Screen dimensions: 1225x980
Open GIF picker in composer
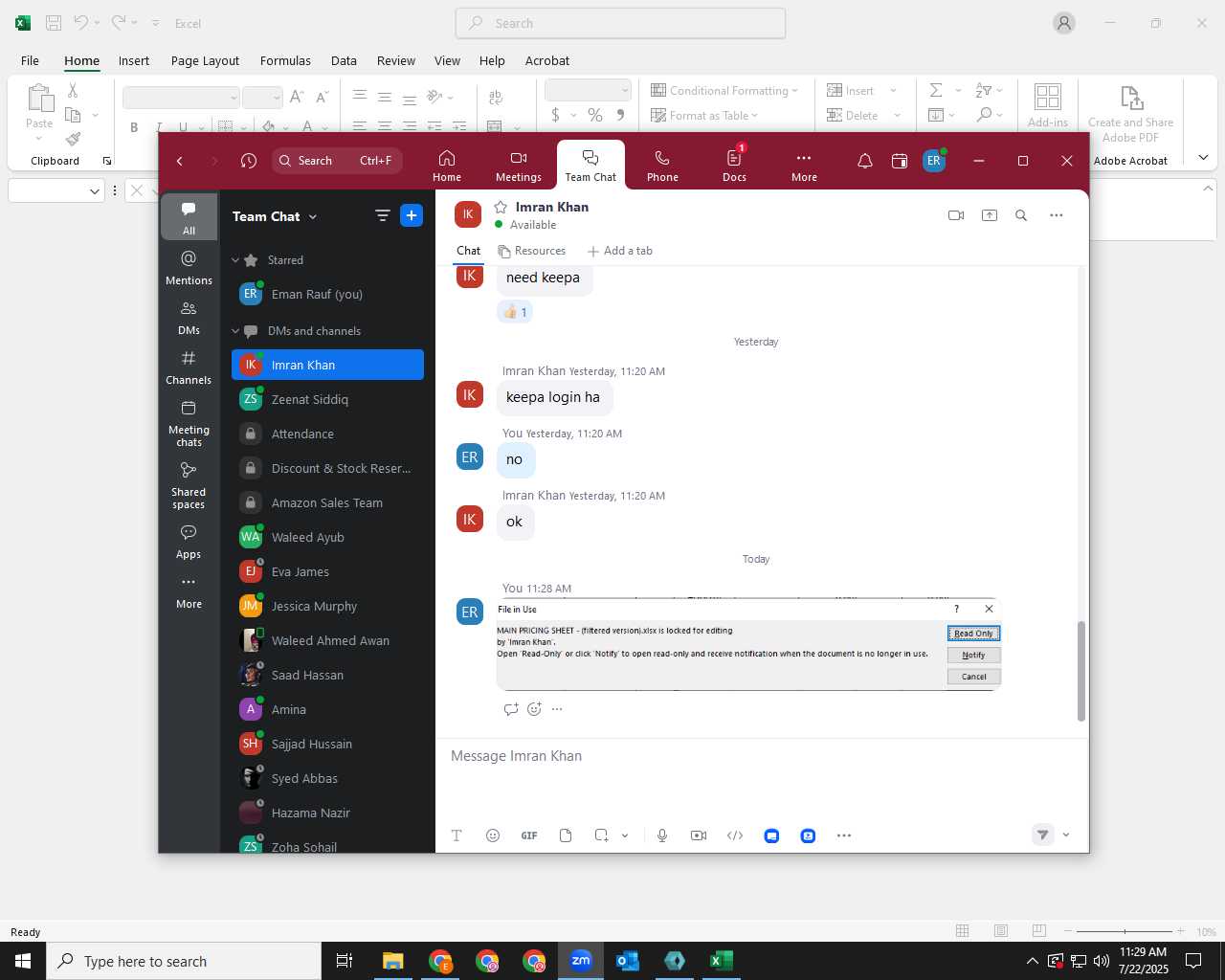coord(529,835)
